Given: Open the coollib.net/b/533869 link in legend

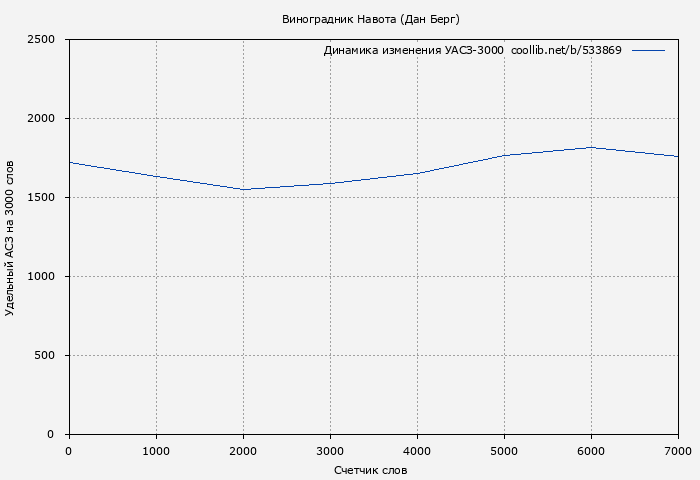Looking at the screenshot, I should click(x=566, y=50).
